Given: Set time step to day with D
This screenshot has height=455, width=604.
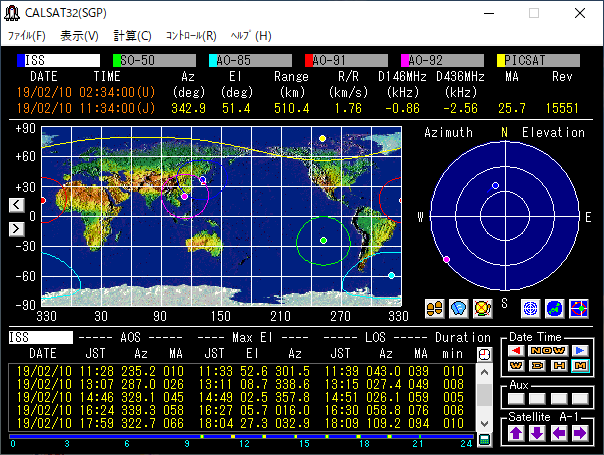Looking at the screenshot, I should (x=538, y=365).
